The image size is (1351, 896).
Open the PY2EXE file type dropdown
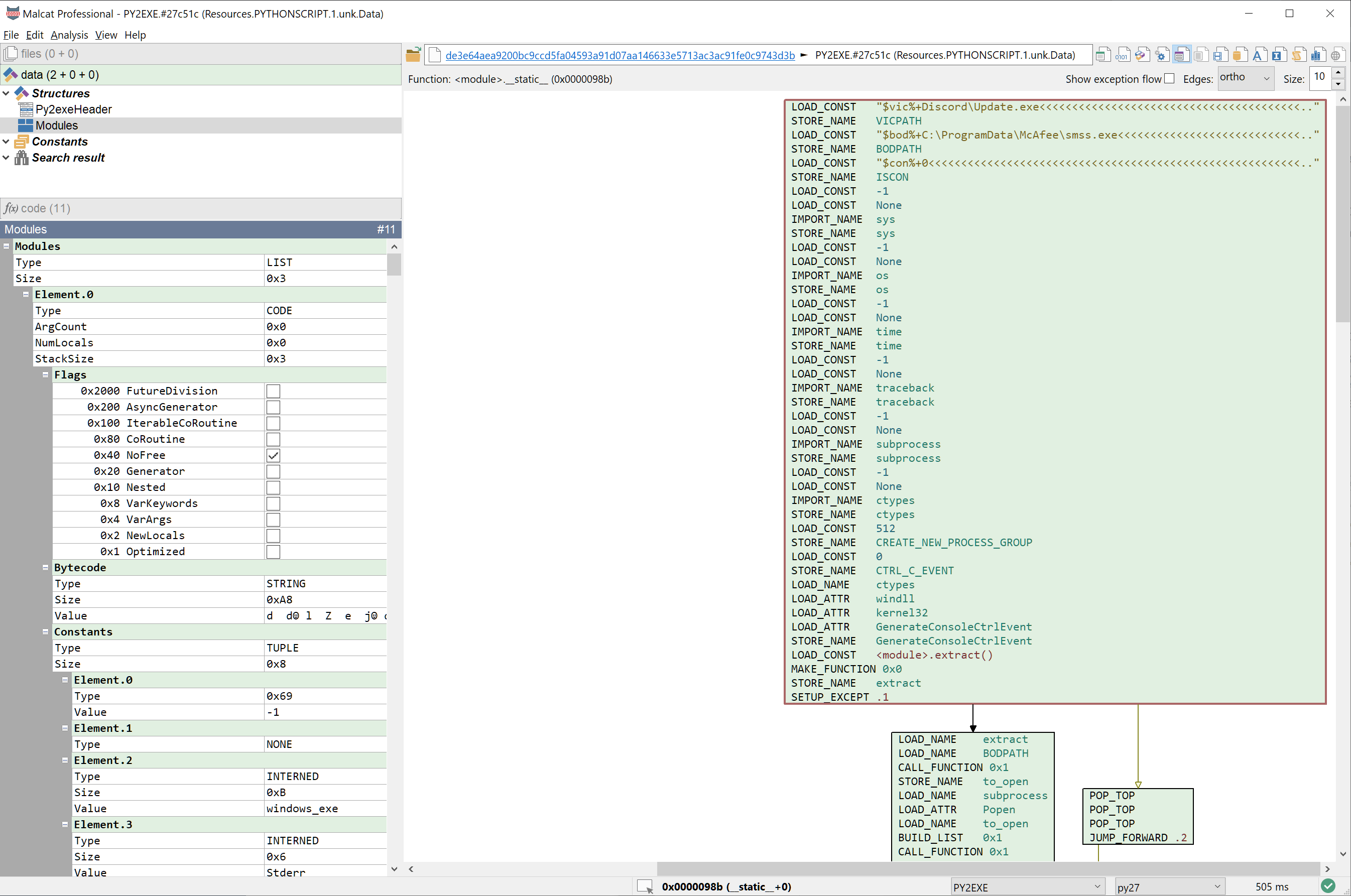[1027, 887]
